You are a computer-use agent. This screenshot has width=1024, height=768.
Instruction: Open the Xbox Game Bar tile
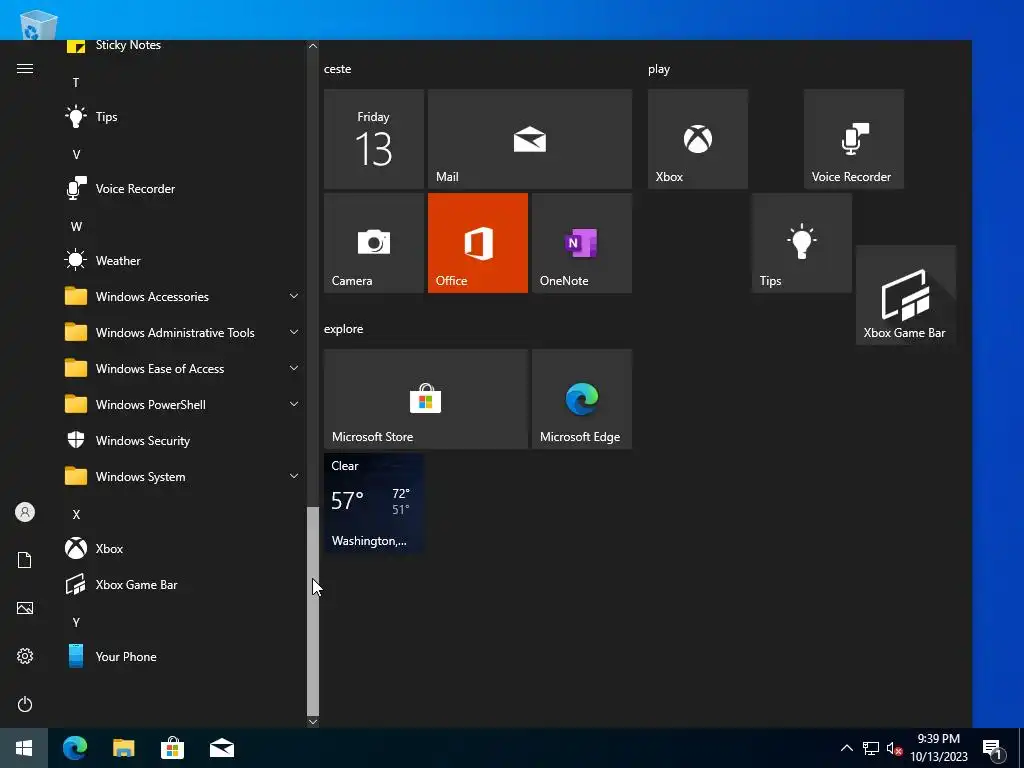[x=906, y=295]
